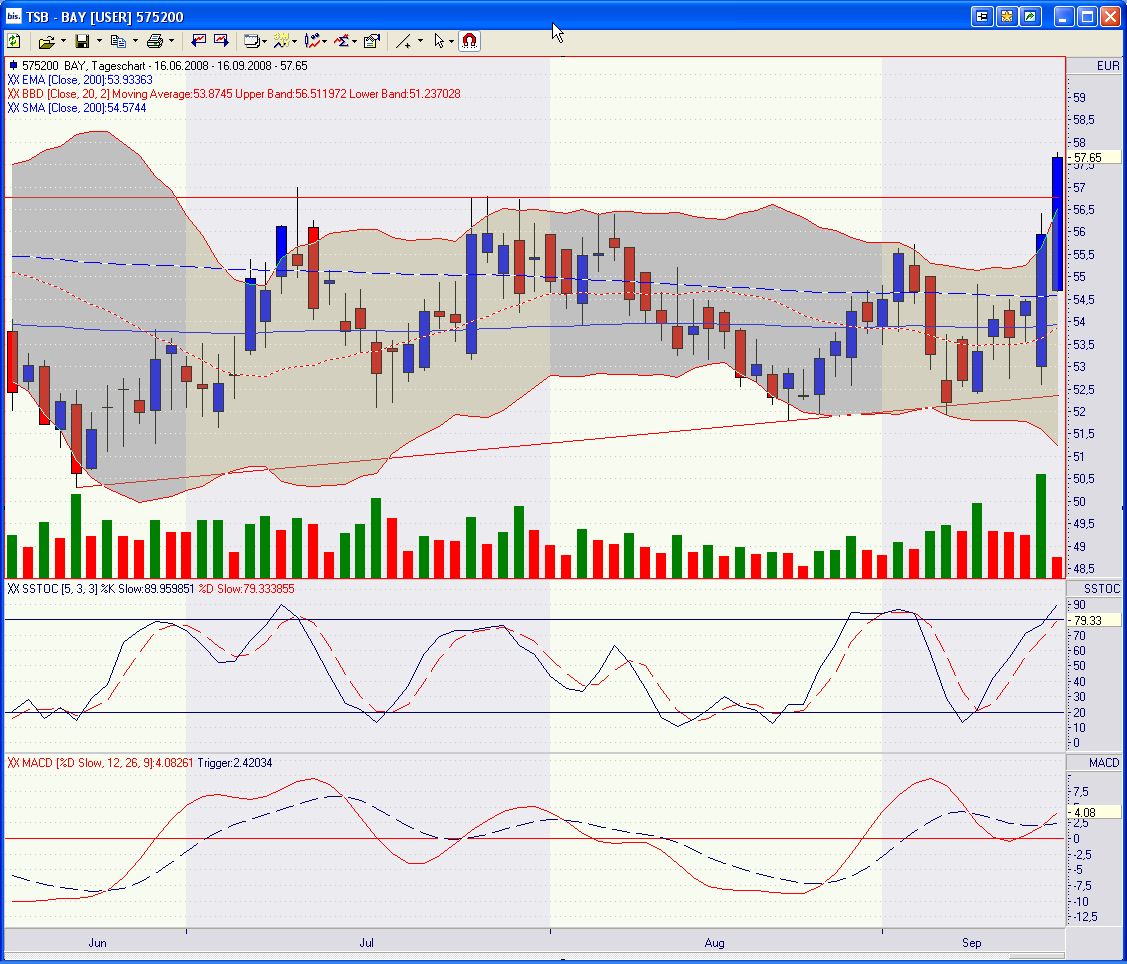Click the refresh chart data icon
The width and height of the screenshot is (1127, 964).
coord(14,41)
